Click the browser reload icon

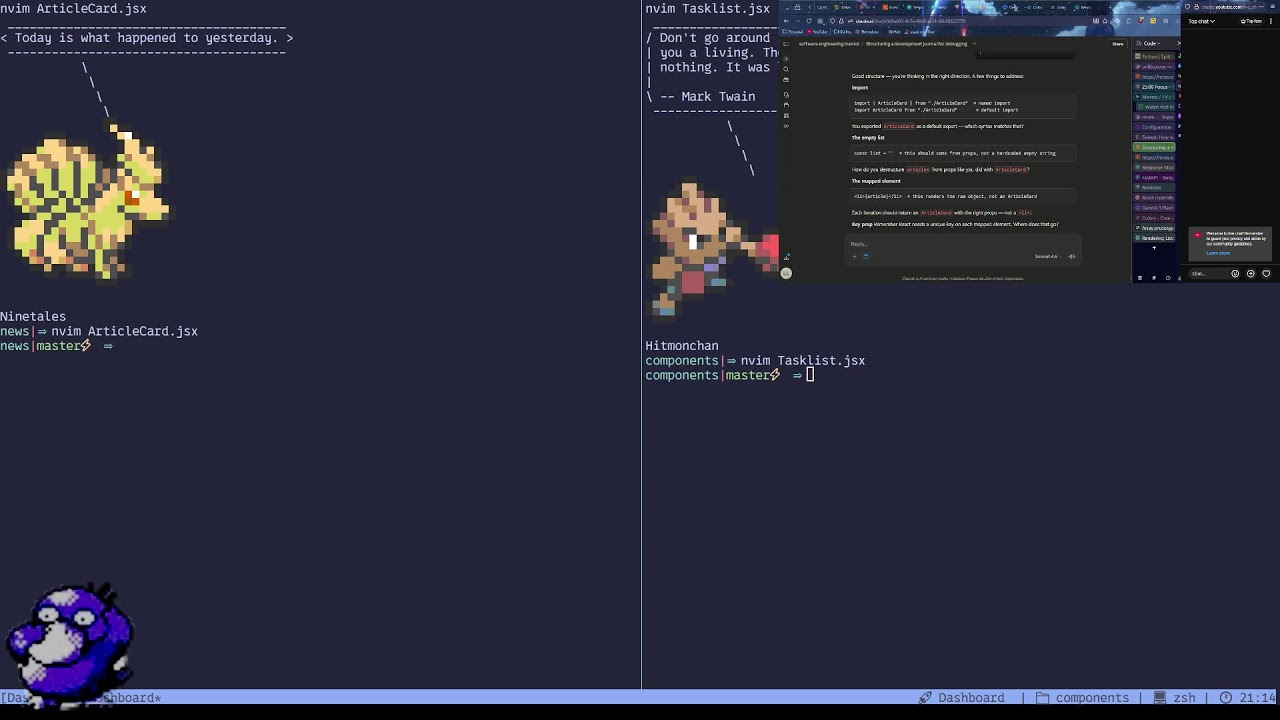click(x=808, y=21)
